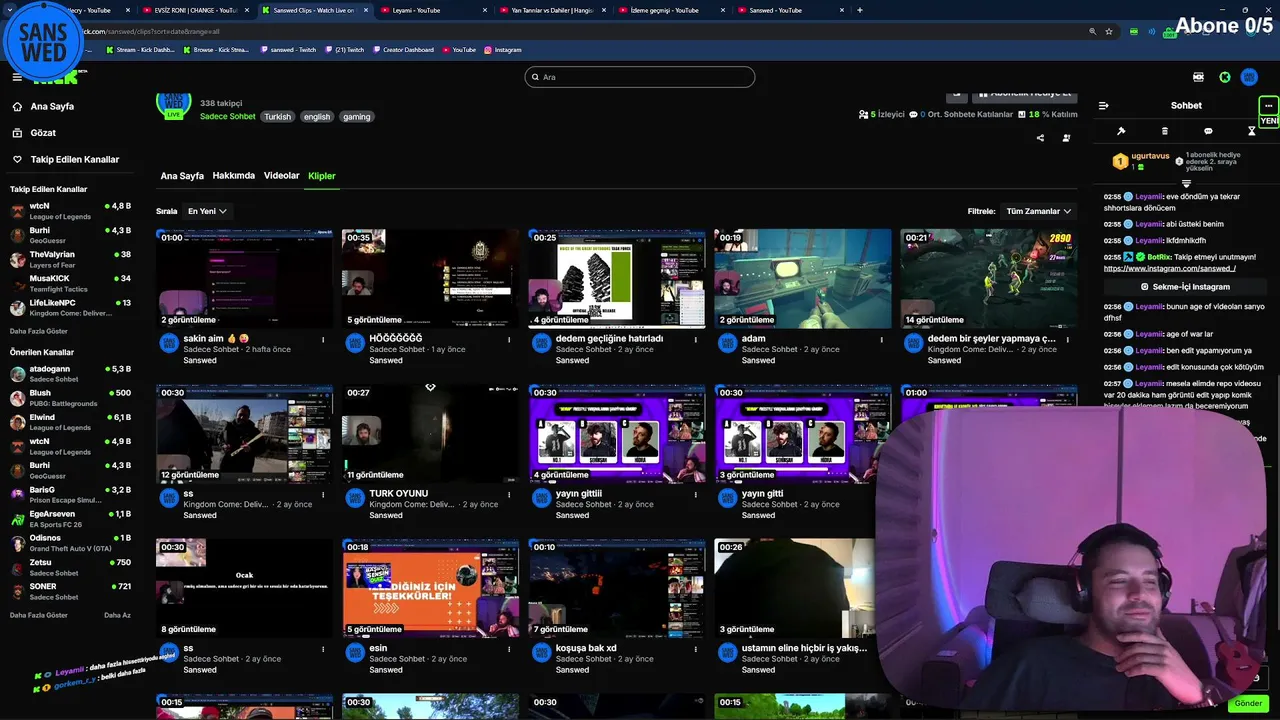Focus the 'Ara' search field

(640, 77)
